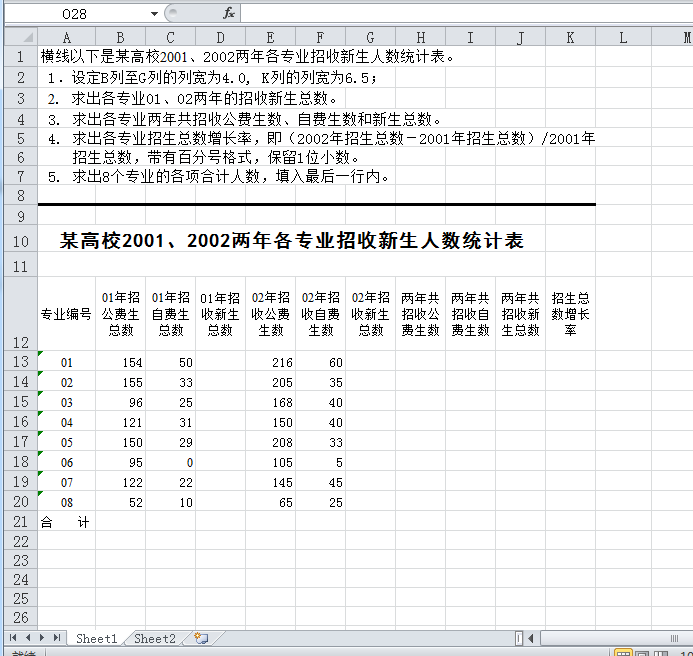Select column A header

pos(66,38)
